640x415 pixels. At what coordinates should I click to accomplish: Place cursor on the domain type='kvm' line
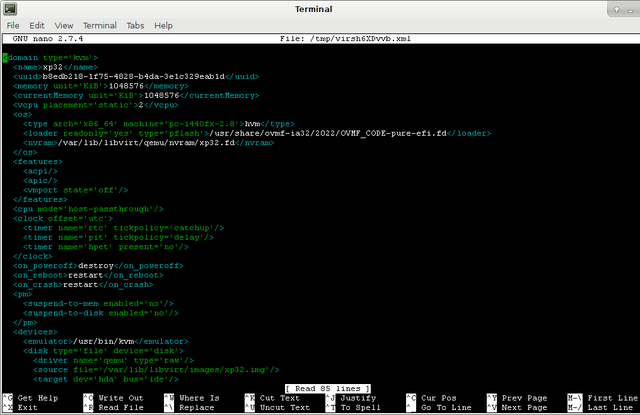(51, 58)
